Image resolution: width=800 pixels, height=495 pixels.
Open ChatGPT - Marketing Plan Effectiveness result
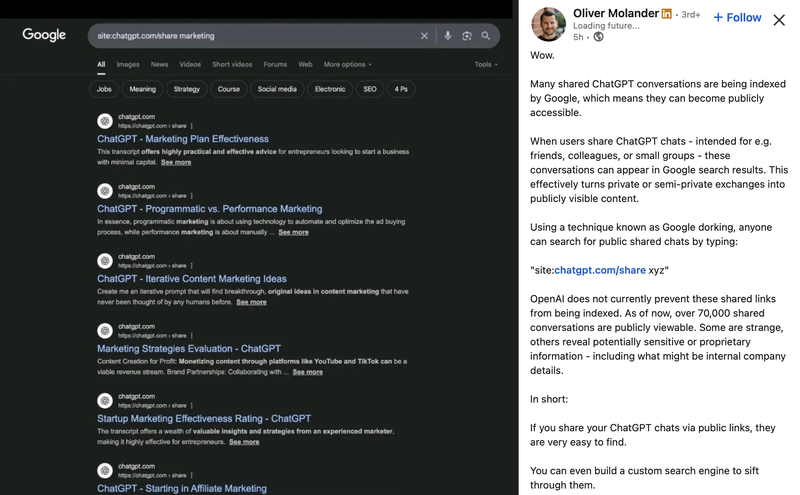coord(183,139)
